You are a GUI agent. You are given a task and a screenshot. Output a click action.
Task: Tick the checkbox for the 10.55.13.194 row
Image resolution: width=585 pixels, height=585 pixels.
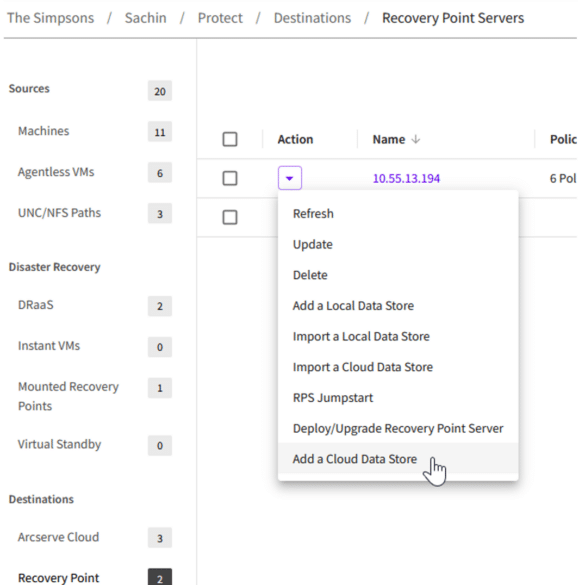pos(230,178)
